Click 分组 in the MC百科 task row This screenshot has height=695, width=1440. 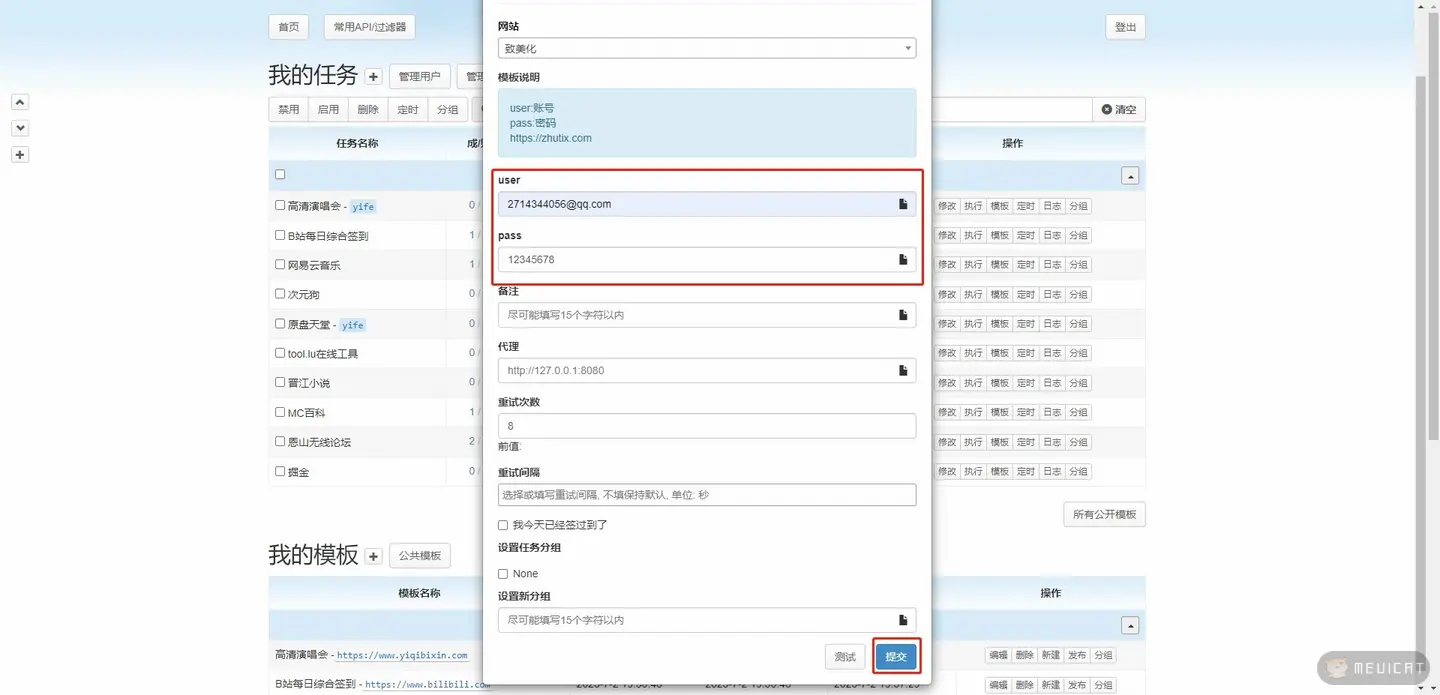[x=1078, y=412]
